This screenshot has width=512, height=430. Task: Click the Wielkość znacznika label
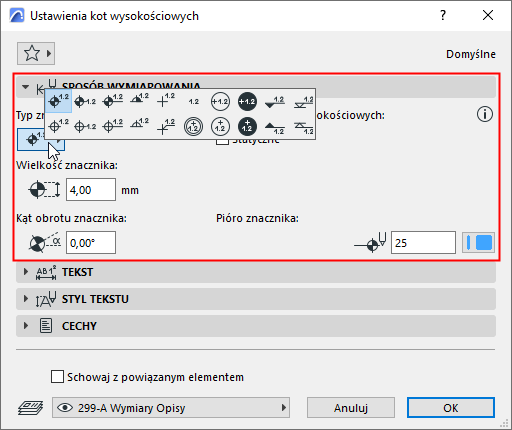[67, 165]
